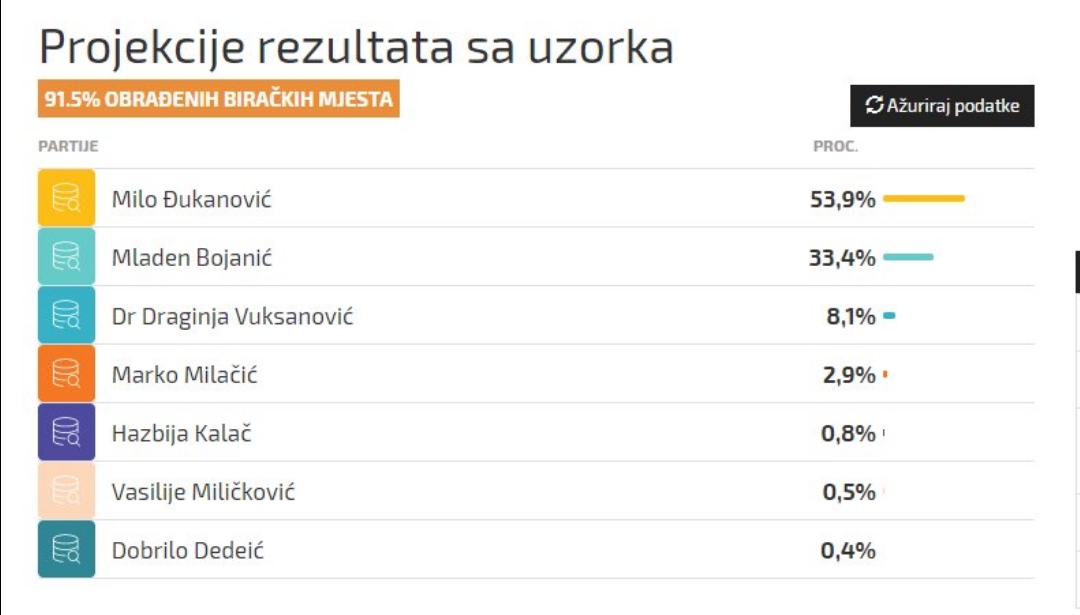The width and height of the screenshot is (1080, 615).
Task: Click the teal icon beside Mladen Bojanić
Action: point(66,256)
